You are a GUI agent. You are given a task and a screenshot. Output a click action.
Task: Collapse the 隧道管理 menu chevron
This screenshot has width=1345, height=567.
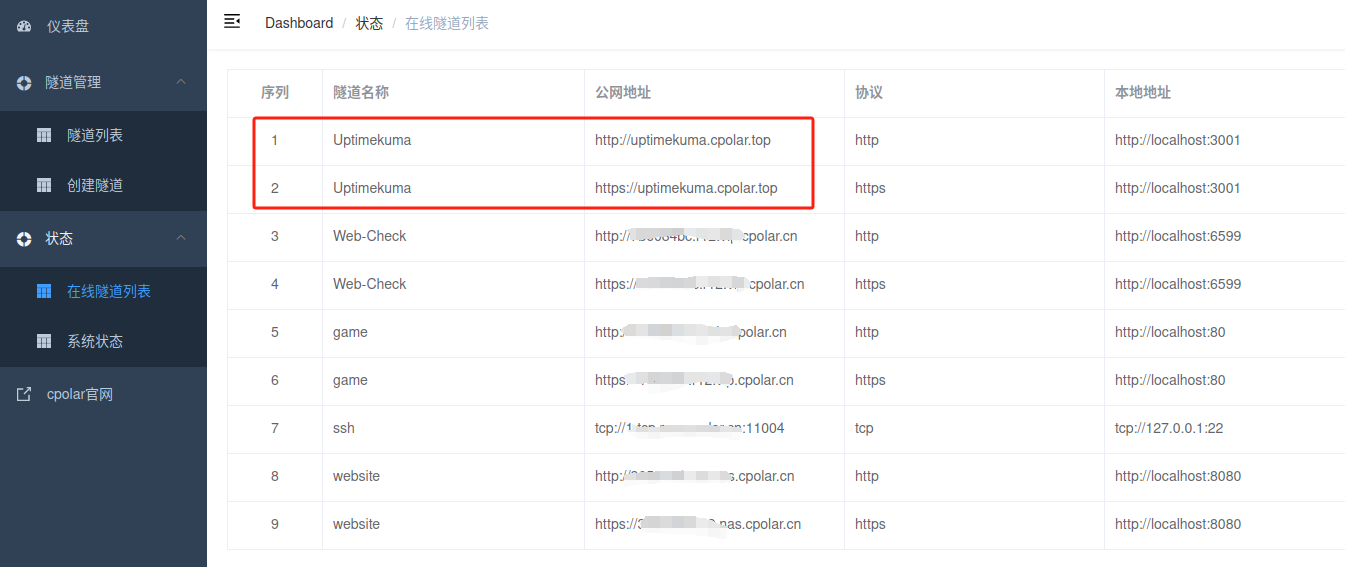pyautogui.click(x=181, y=82)
